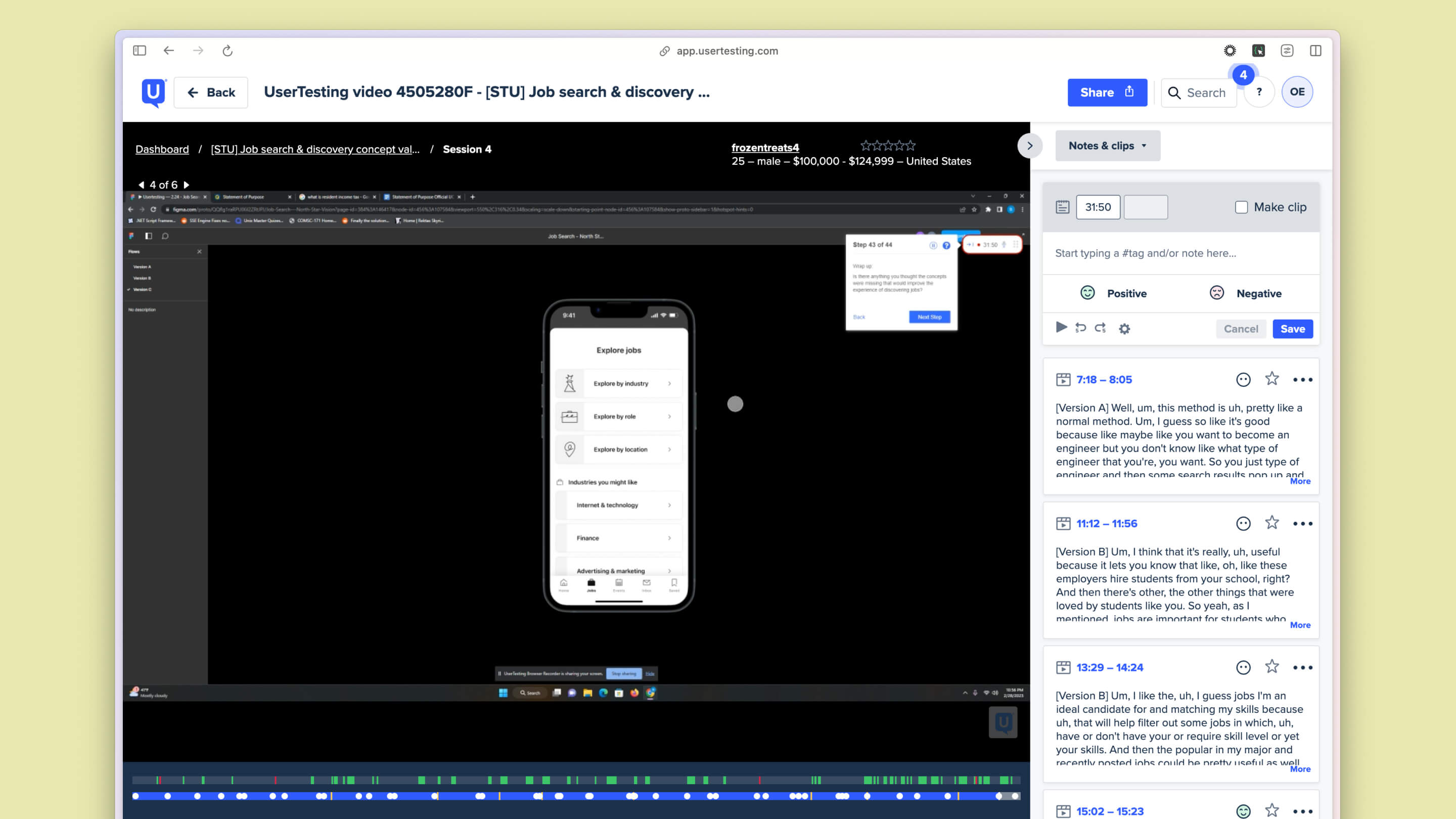
Task: Enable the Make clip checkbox
Action: click(x=1241, y=207)
